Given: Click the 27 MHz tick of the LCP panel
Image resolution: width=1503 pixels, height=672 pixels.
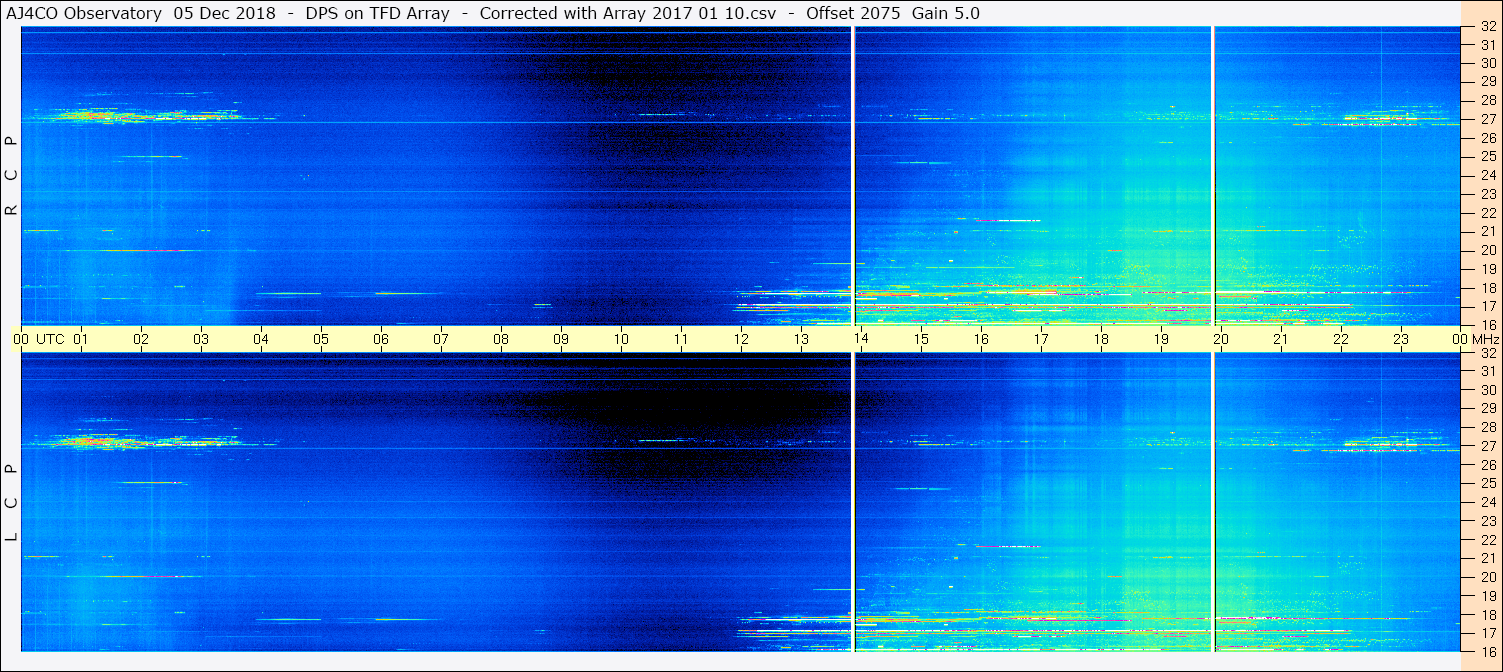Looking at the screenshot, I should pyautogui.click(x=1488, y=446).
